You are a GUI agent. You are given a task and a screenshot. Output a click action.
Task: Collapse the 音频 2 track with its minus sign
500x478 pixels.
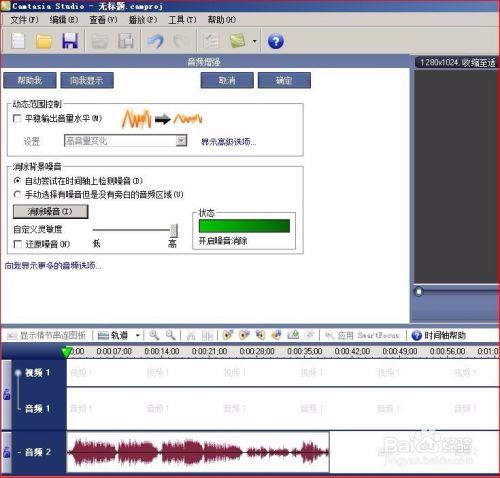[19, 452]
